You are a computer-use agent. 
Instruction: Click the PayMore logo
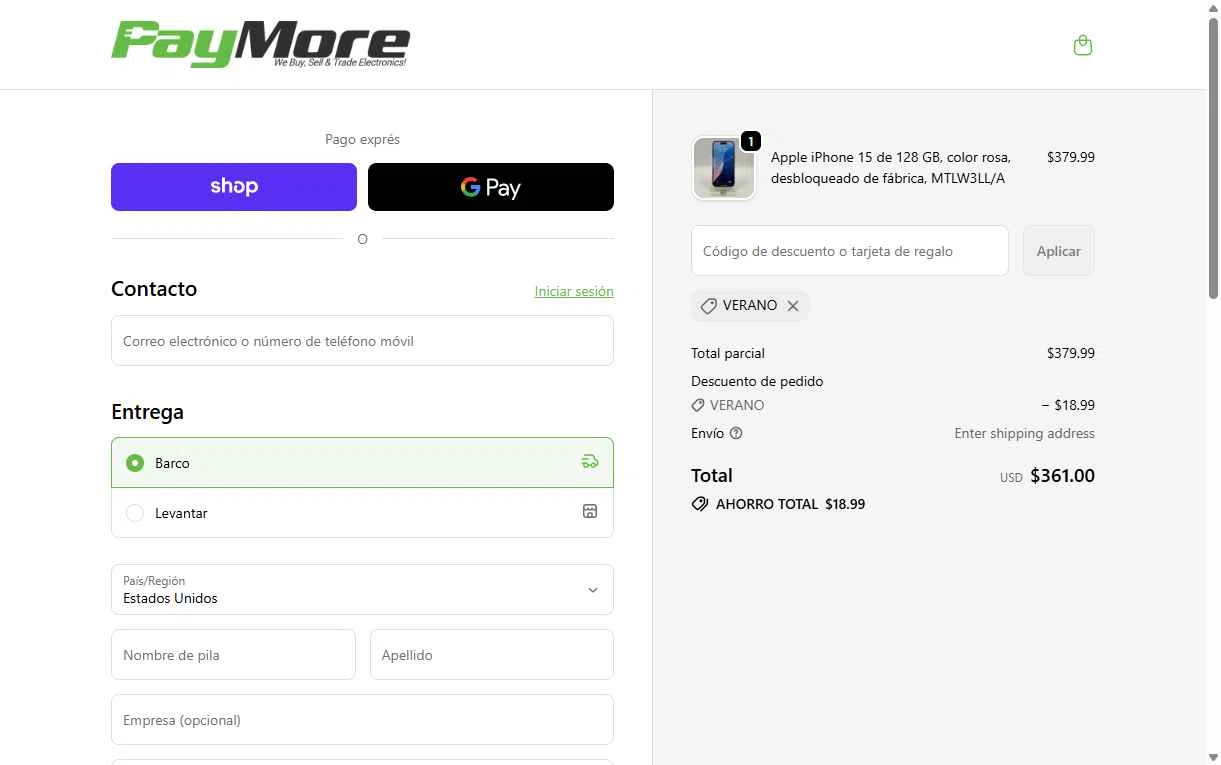pyautogui.click(x=260, y=45)
